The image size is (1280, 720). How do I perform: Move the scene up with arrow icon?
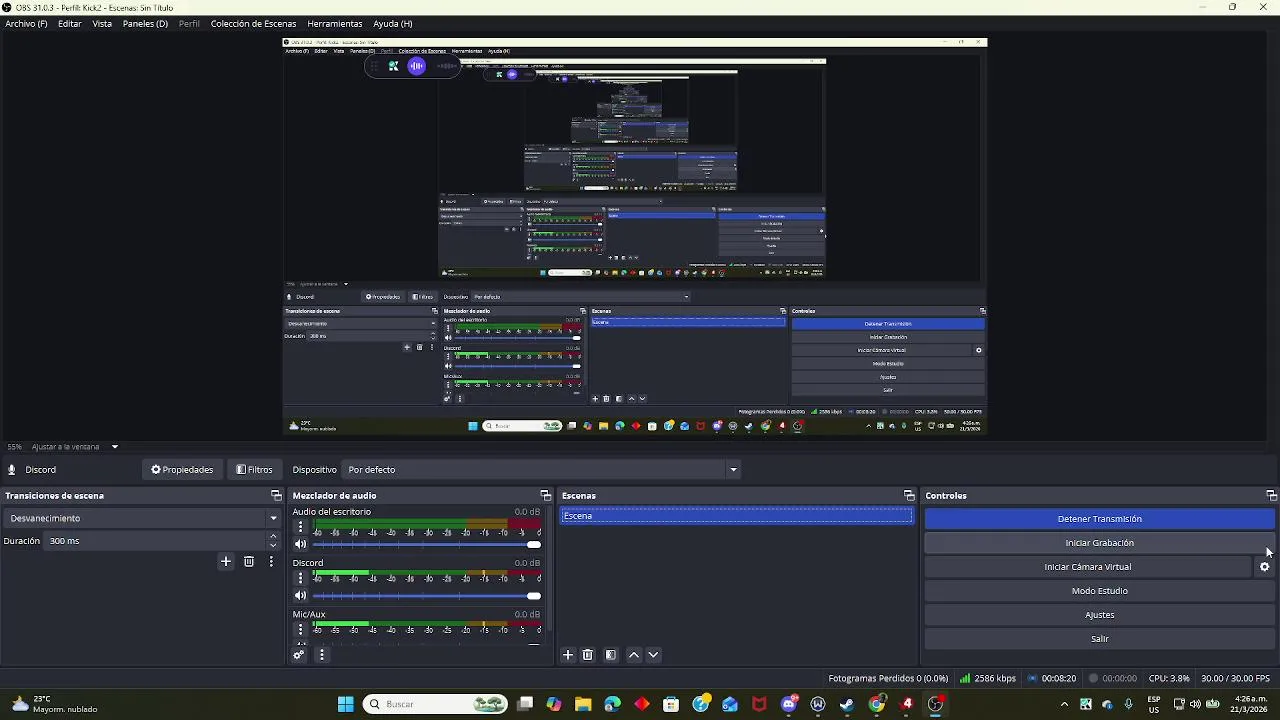(x=634, y=655)
